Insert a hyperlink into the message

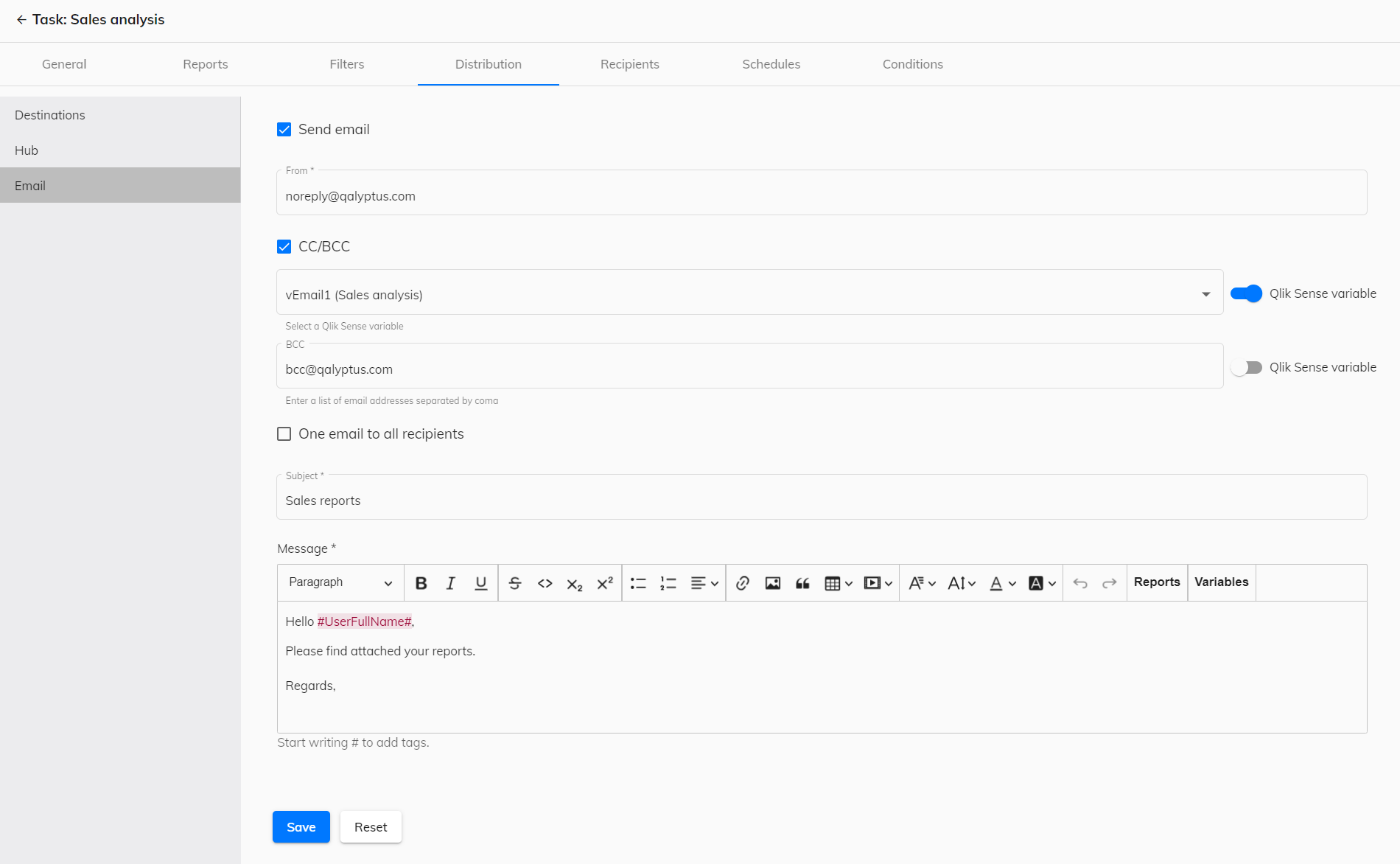[742, 582]
